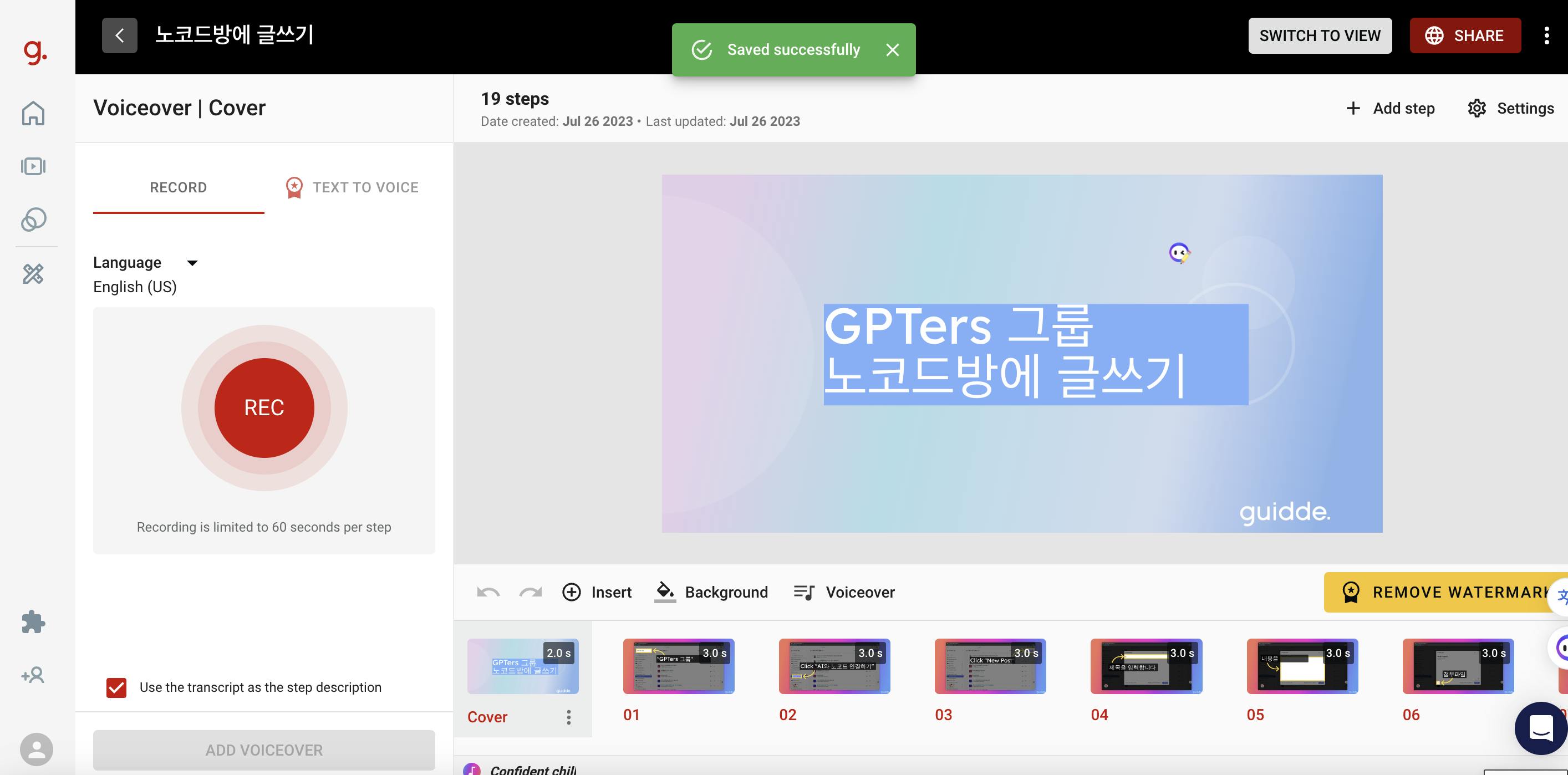Select the Record tab
The height and width of the screenshot is (775, 1568).
pos(179,187)
